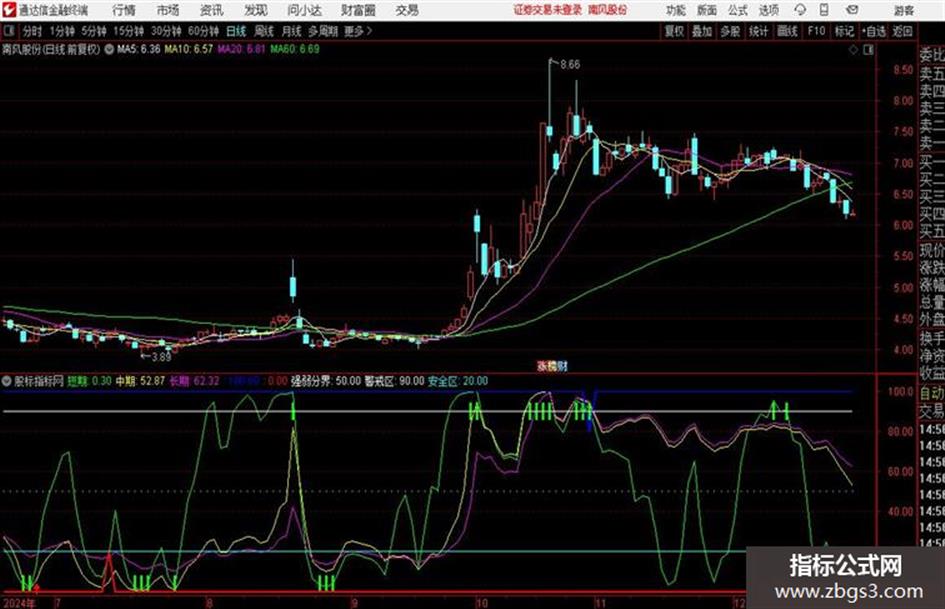The width and height of the screenshot is (945, 609).
Task: Click the 统计 statistics toolbar button
Action: pyautogui.click(x=758, y=31)
